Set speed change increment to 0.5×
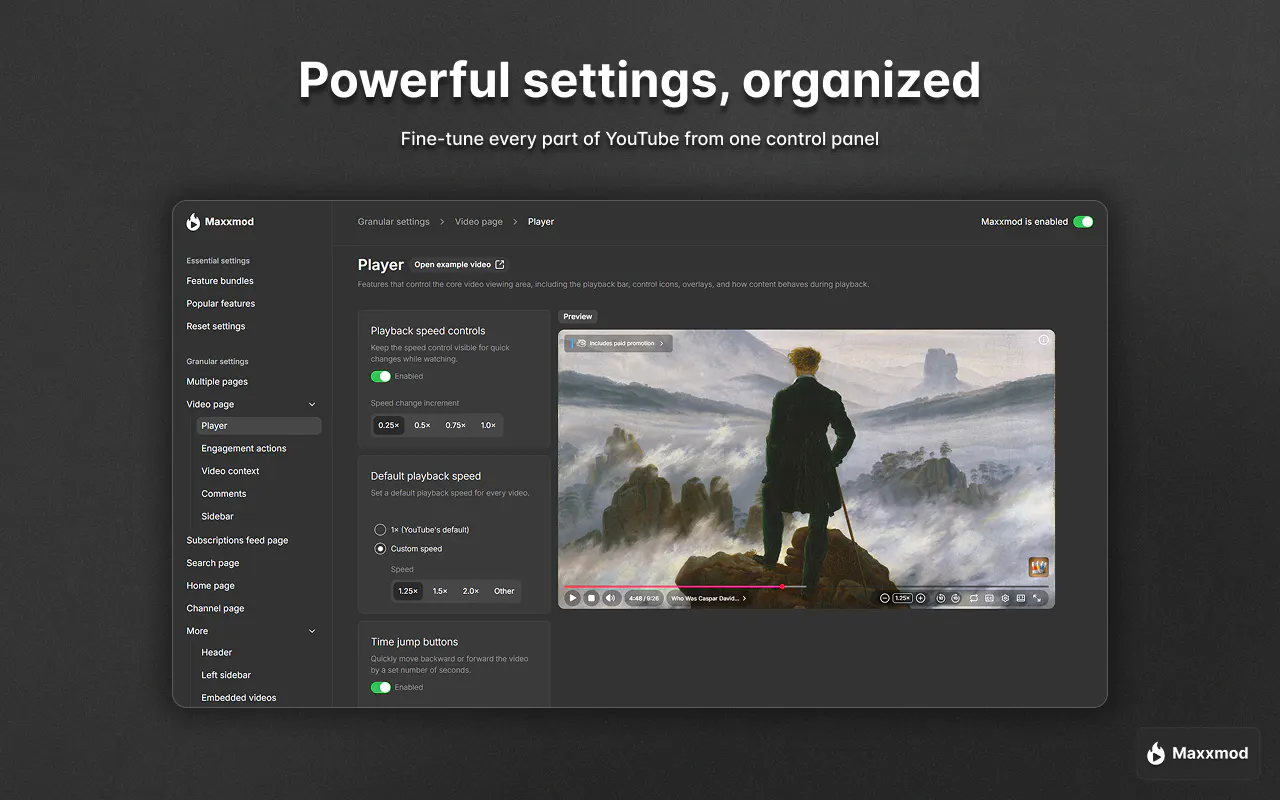 tap(423, 425)
